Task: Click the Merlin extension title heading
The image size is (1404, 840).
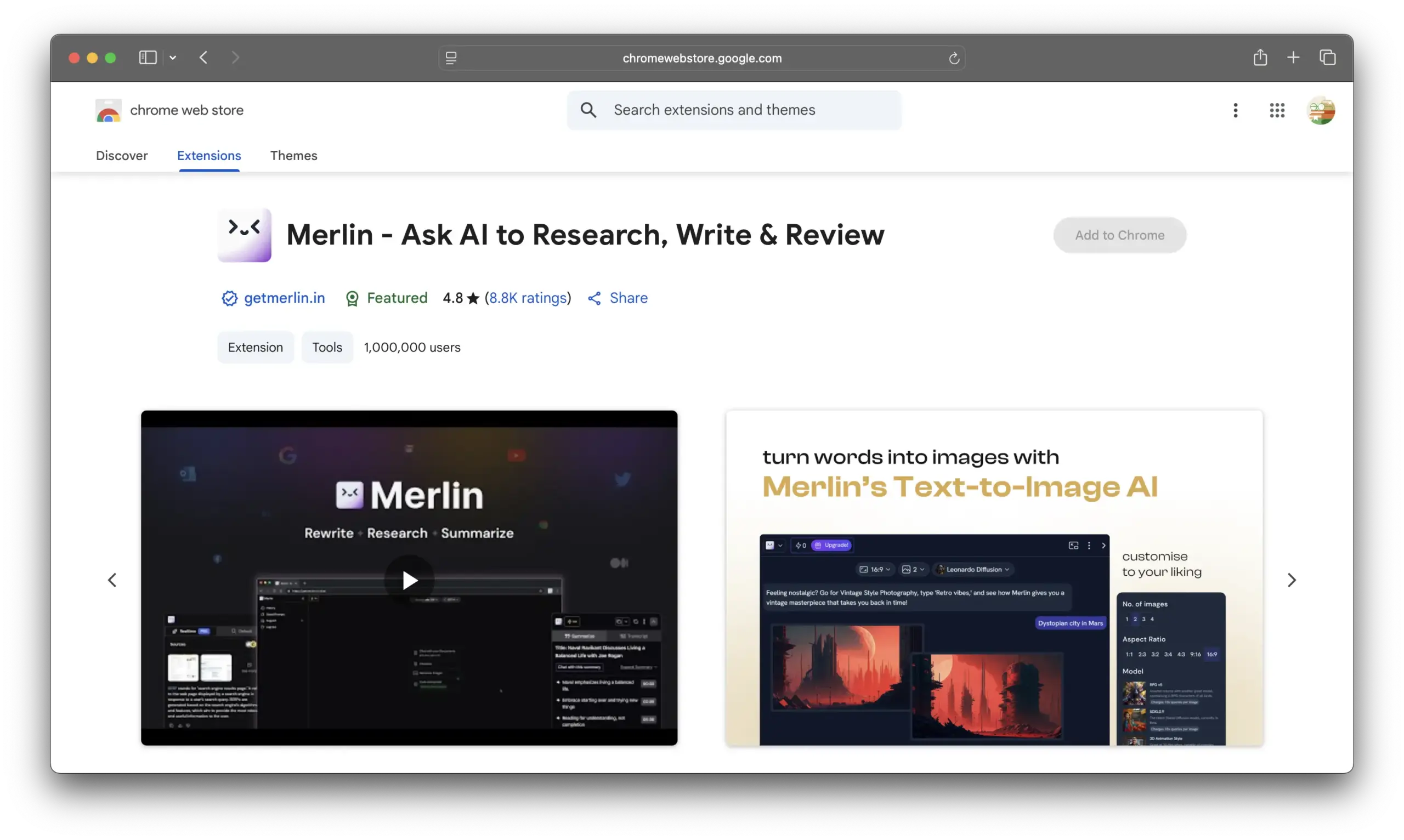Action: tap(585, 234)
